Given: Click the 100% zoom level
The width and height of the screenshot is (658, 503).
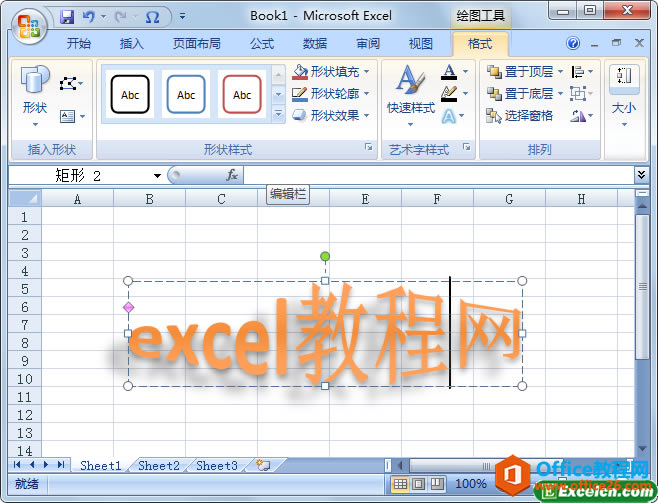Looking at the screenshot, I should tap(470, 484).
